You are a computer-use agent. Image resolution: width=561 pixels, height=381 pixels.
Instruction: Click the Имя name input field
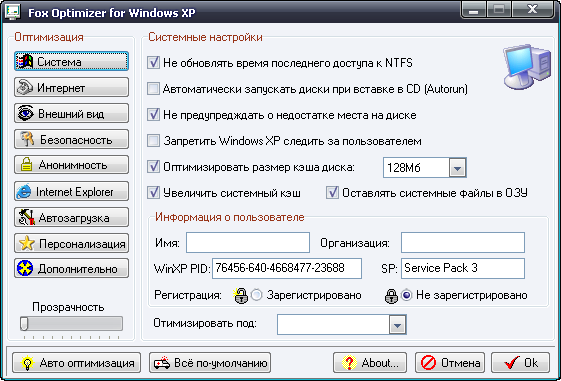click(248, 243)
